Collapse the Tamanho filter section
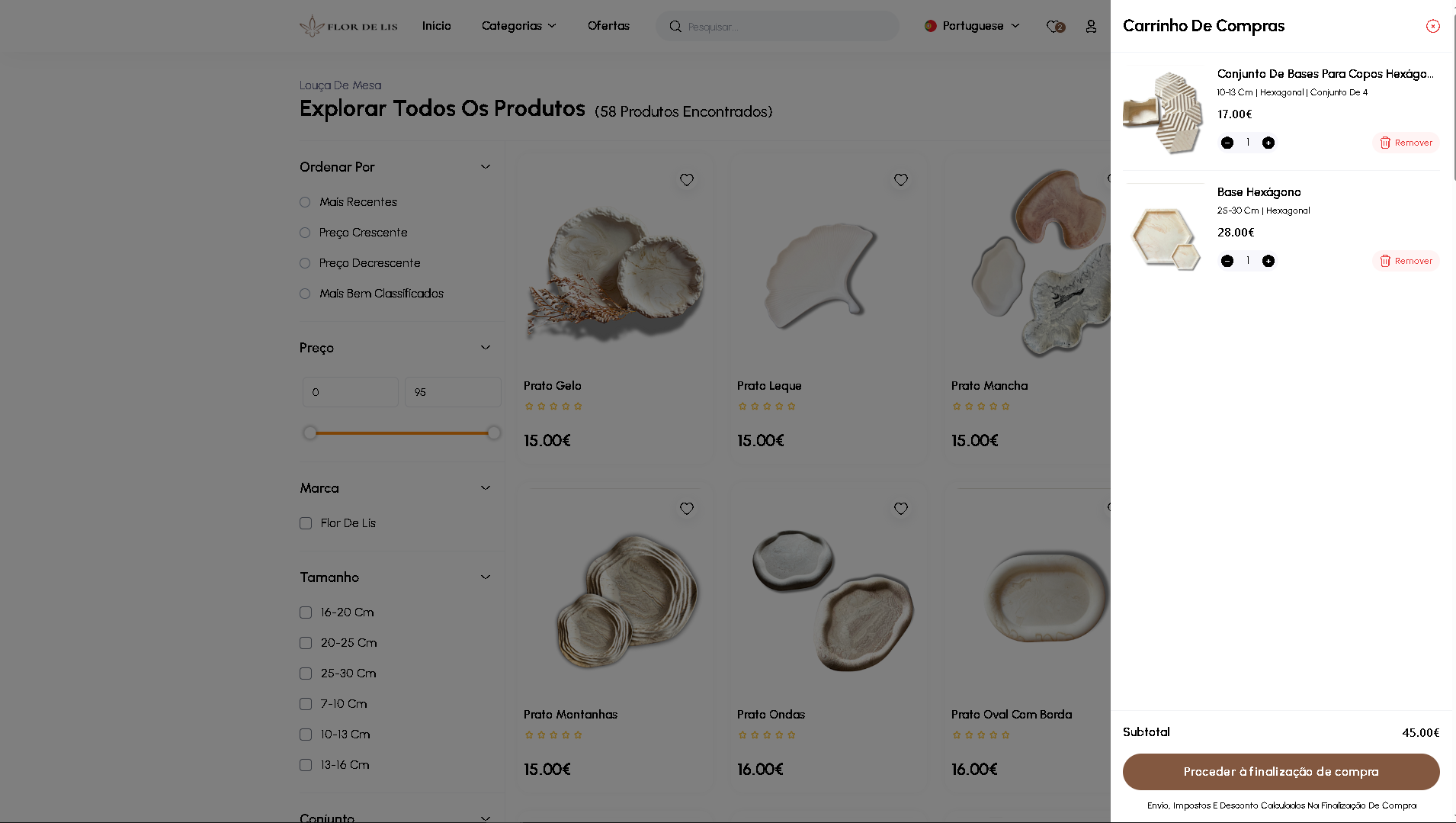This screenshot has height=823, width=1456. (486, 577)
